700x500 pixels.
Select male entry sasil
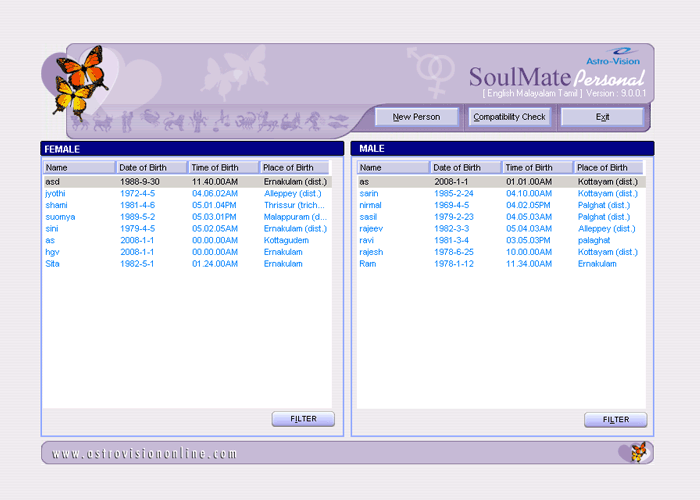[x=501, y=217]
